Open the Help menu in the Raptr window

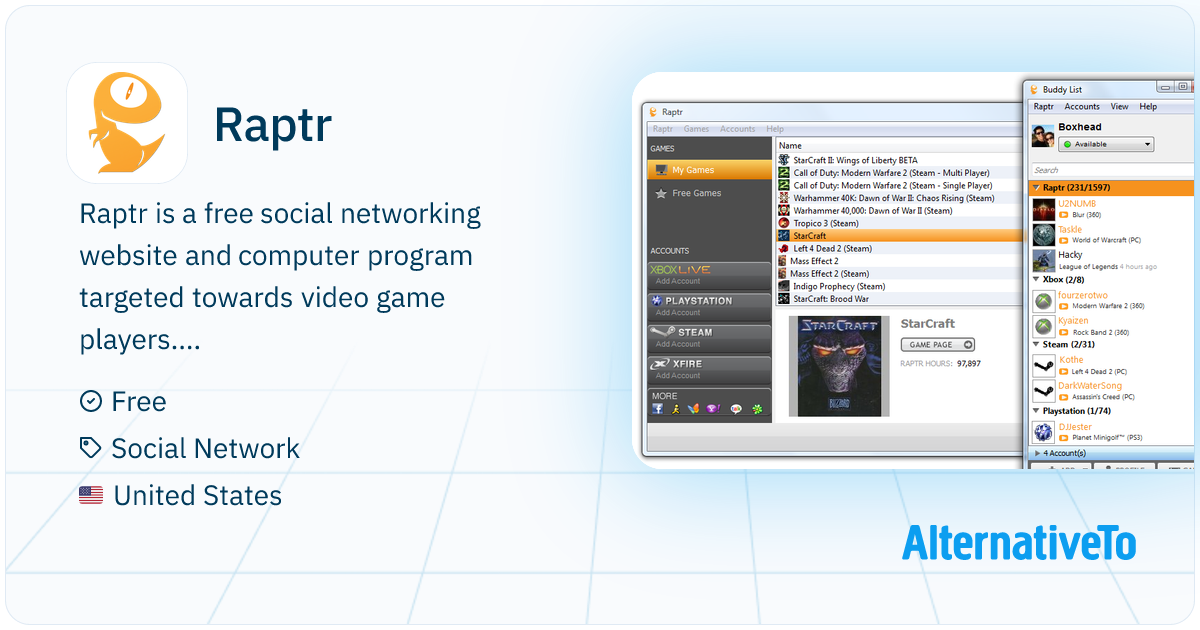(x=775, y=129)
